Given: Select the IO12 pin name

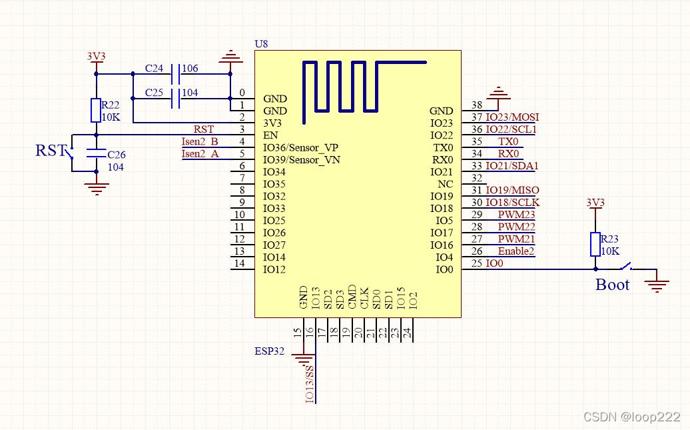Looking at the screenshot, I should click(274, 269).
